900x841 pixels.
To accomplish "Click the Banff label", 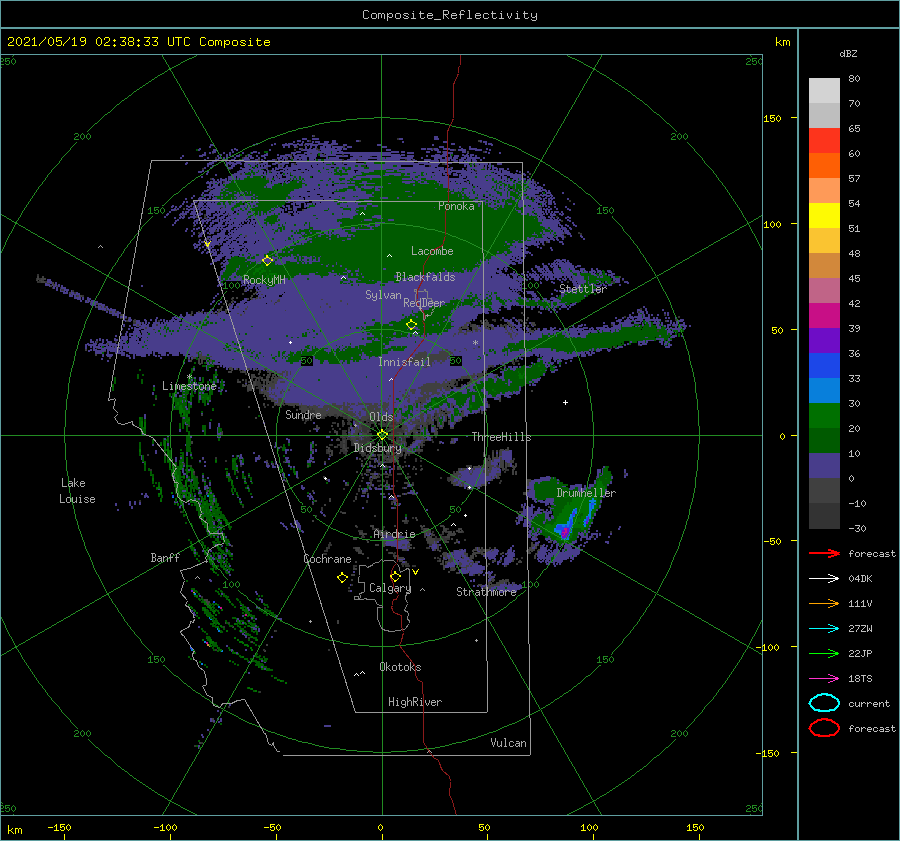I will click(165, 557).
